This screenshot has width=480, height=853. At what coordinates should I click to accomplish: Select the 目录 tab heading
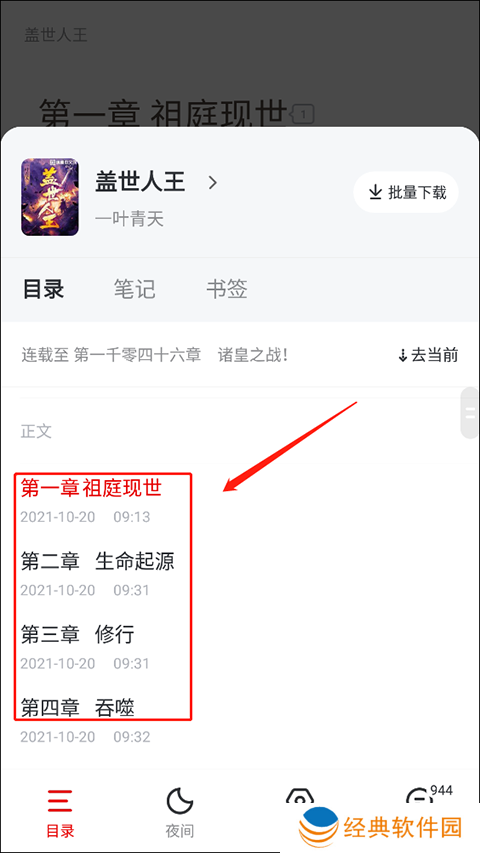tap(44, 289)
